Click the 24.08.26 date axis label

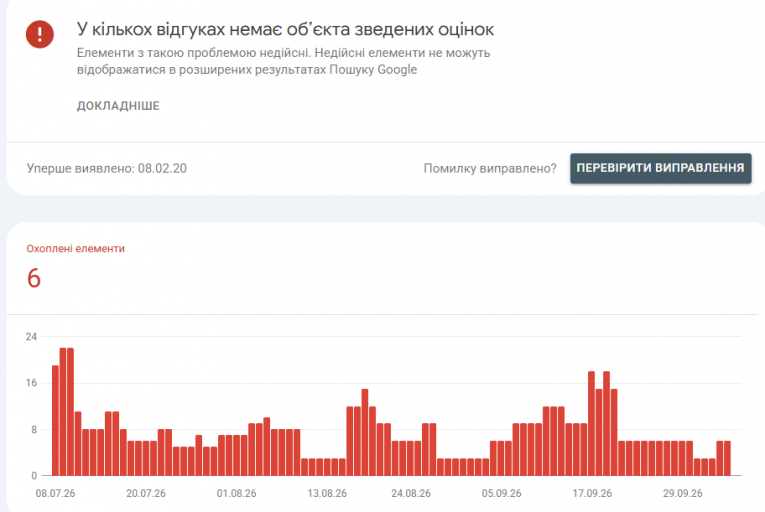click(411, 493)
